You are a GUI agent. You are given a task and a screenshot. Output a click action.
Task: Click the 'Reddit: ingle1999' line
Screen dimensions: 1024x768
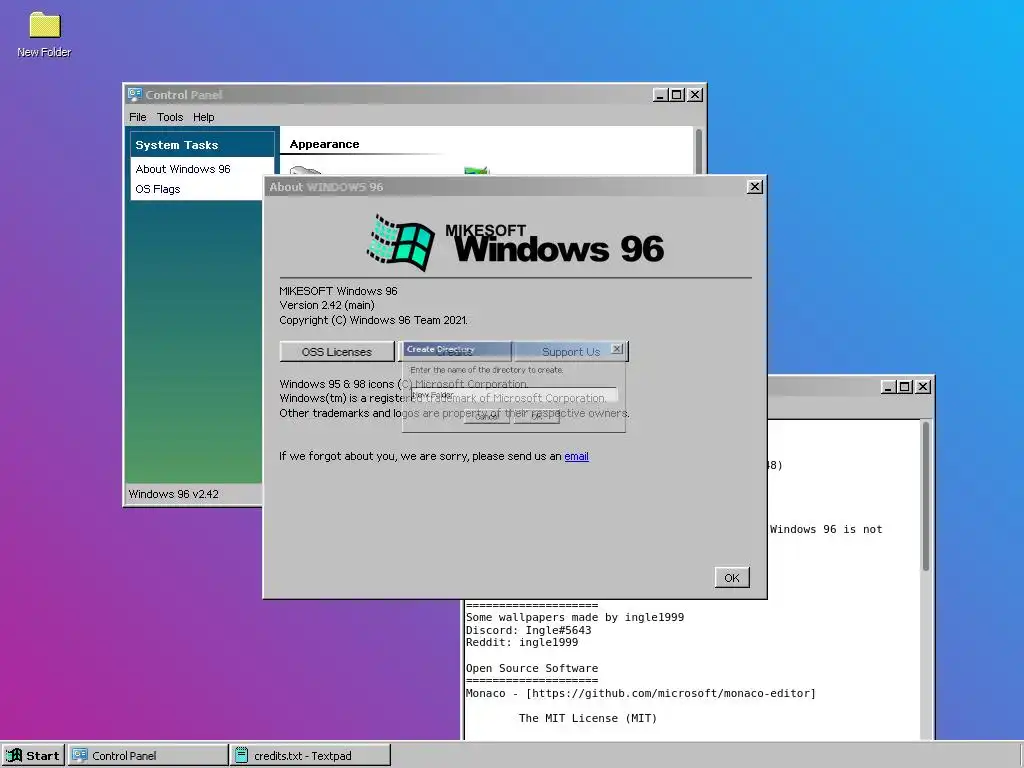coord(522,643)
